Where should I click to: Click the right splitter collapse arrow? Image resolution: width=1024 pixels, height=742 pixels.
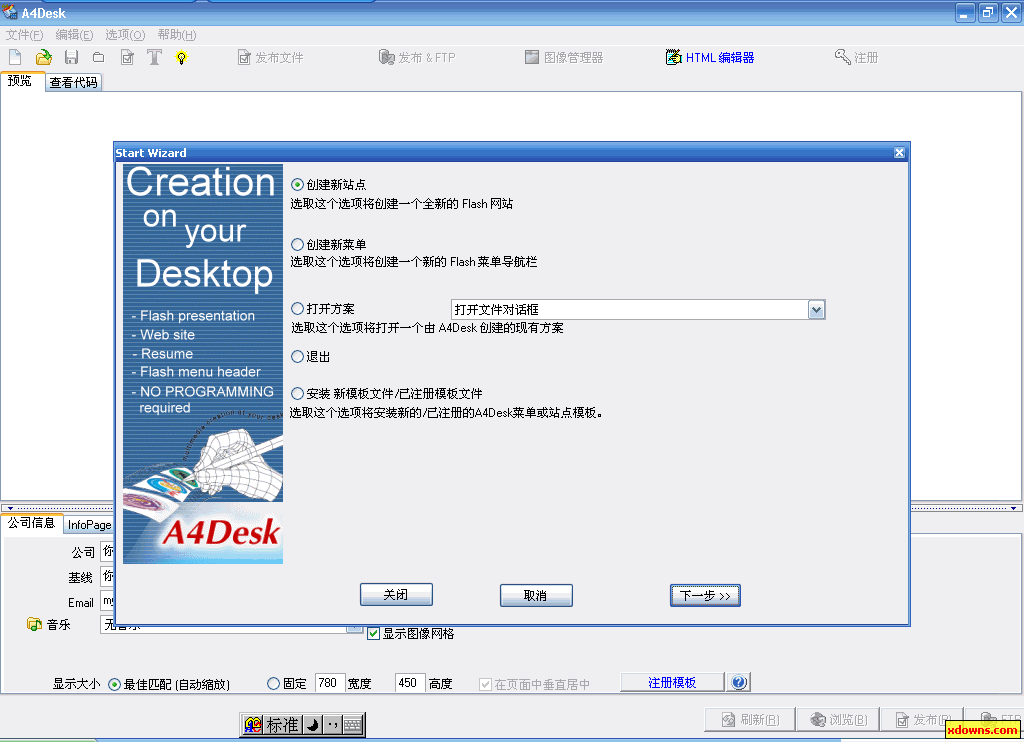1013,508
